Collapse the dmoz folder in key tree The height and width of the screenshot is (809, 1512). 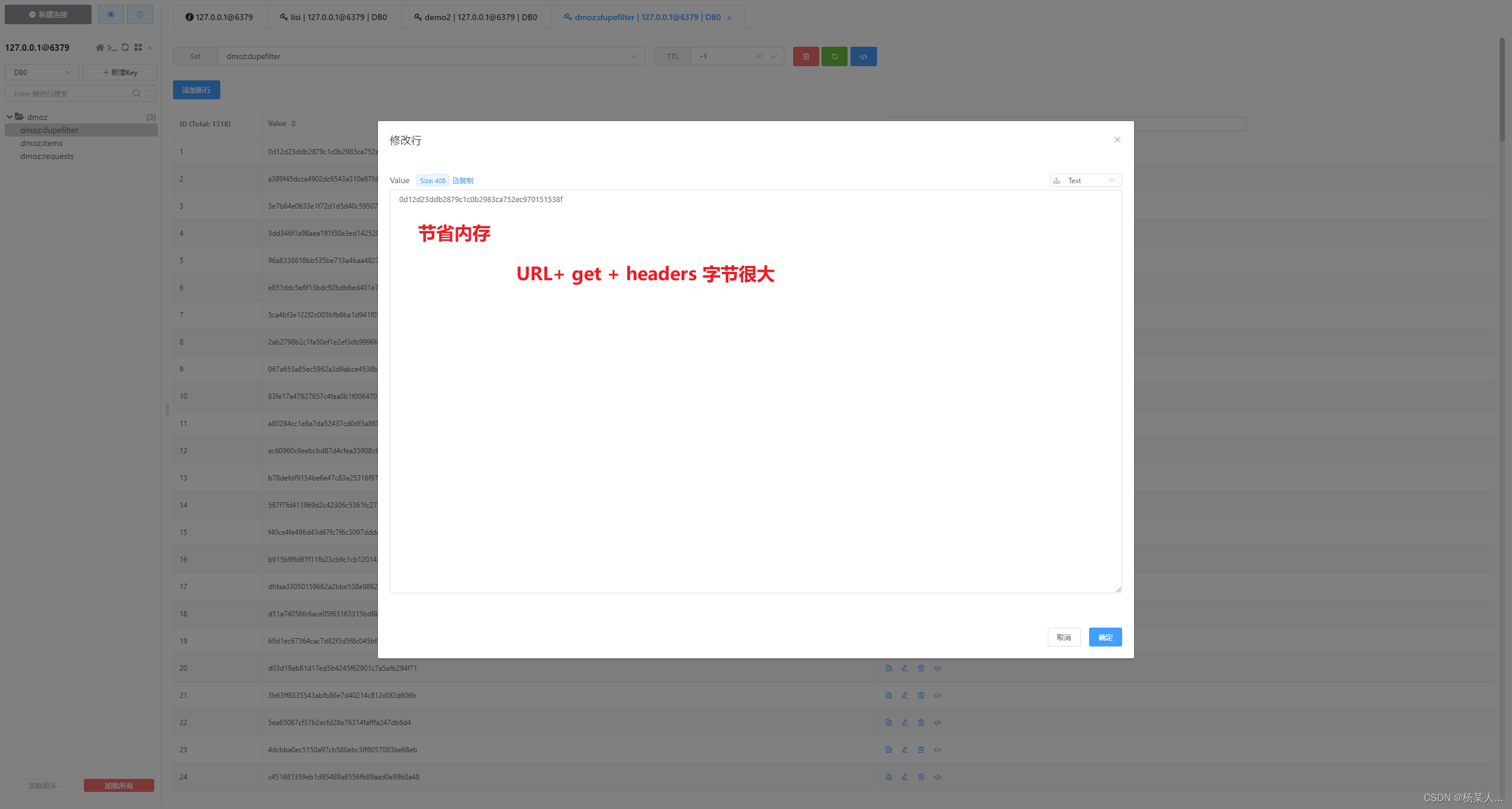click(9, 117)
